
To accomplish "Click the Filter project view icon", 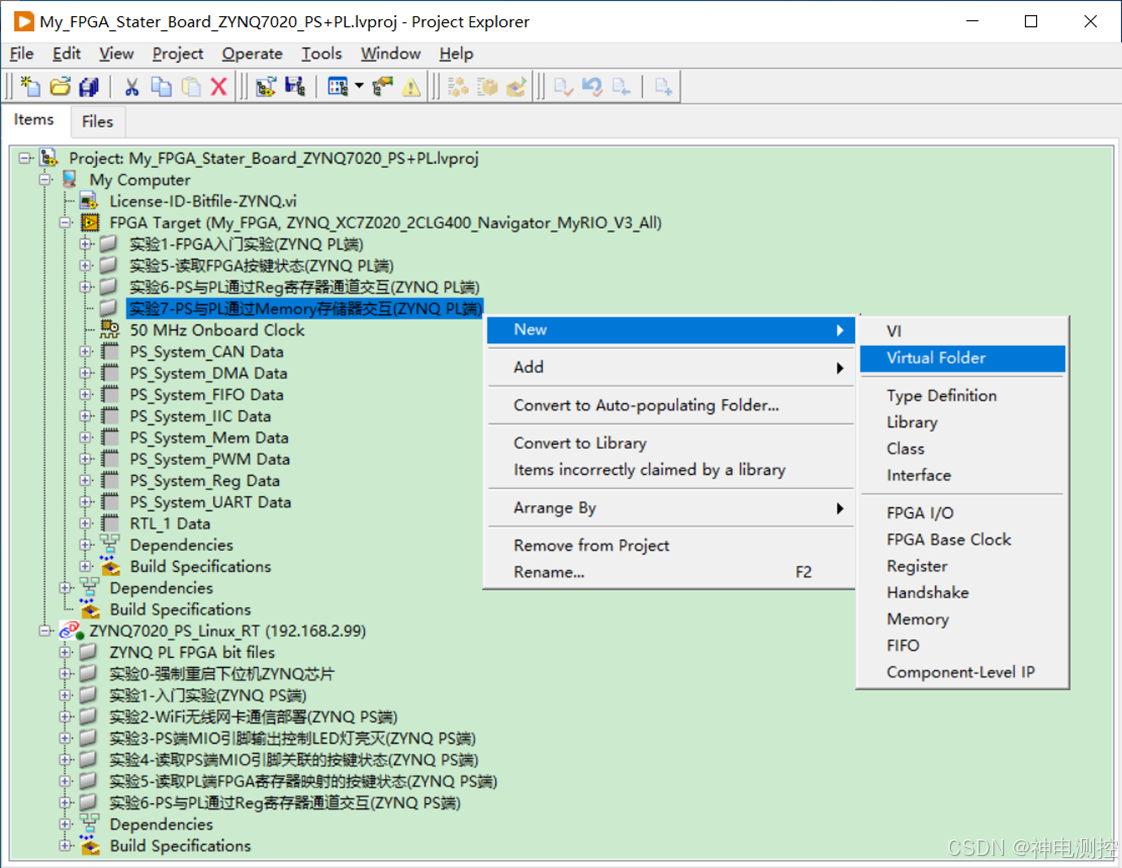I will click(338, 87).
